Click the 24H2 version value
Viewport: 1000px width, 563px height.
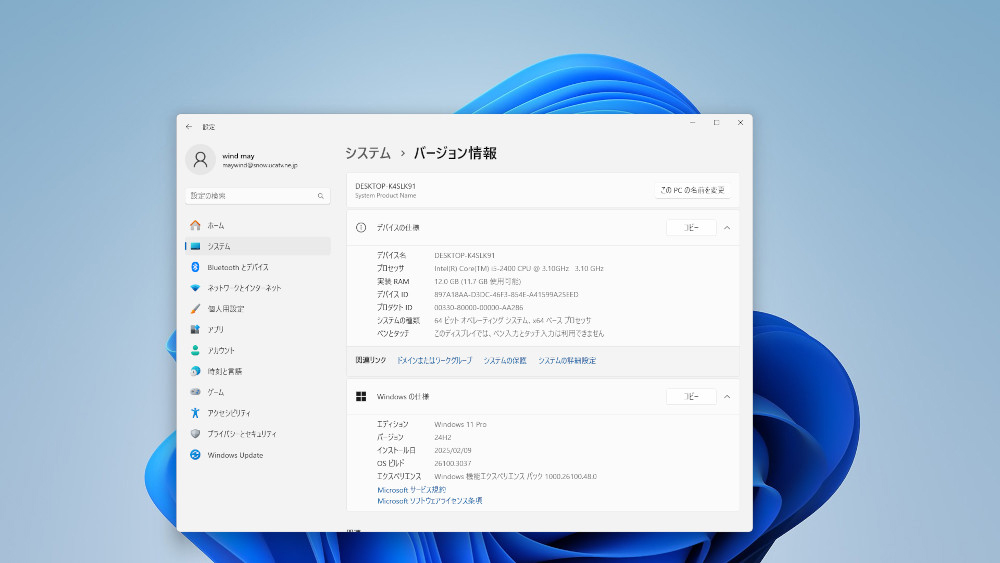click(443, 437)
